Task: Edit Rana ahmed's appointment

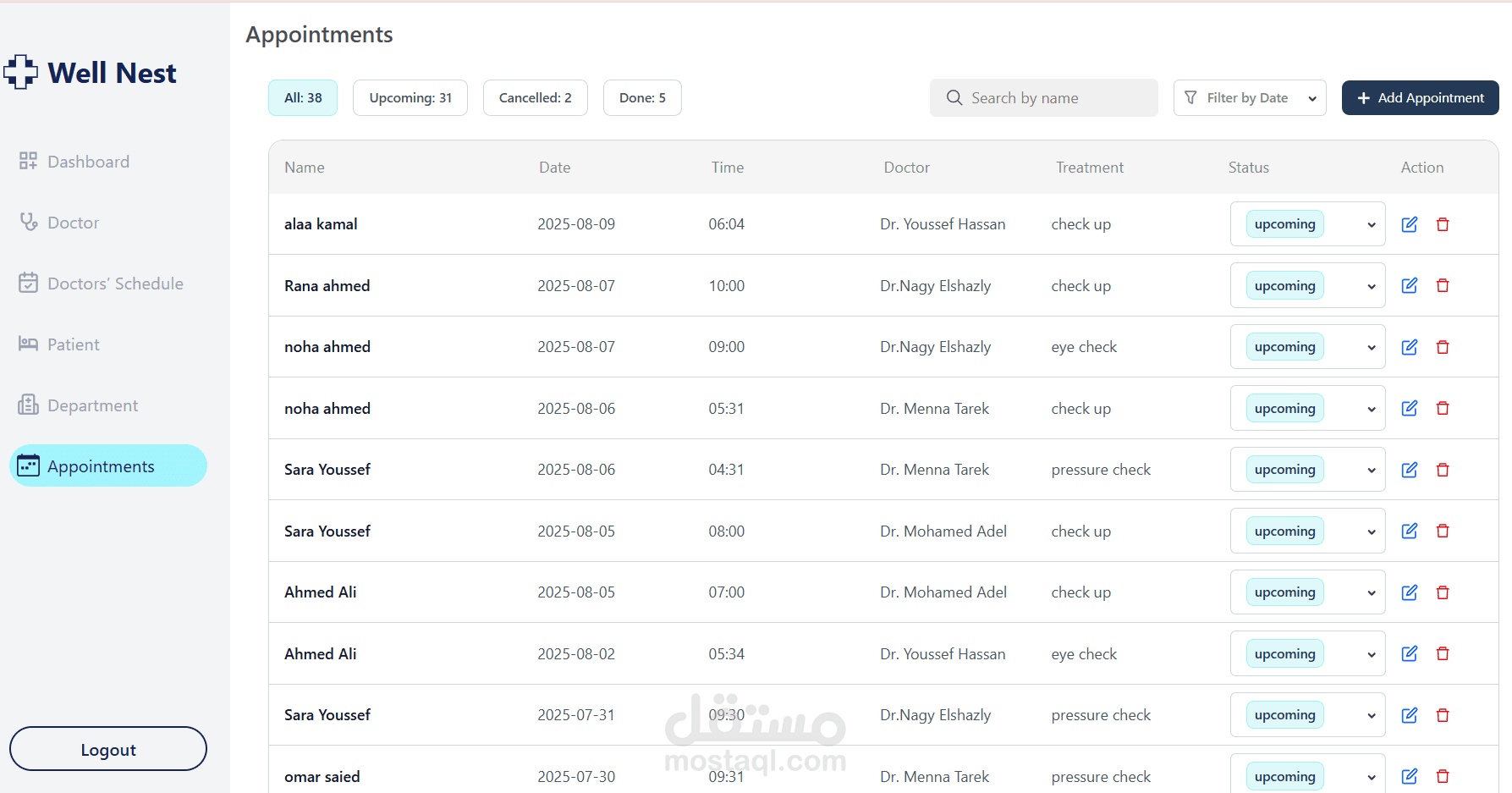Action: pos(1410,285)
